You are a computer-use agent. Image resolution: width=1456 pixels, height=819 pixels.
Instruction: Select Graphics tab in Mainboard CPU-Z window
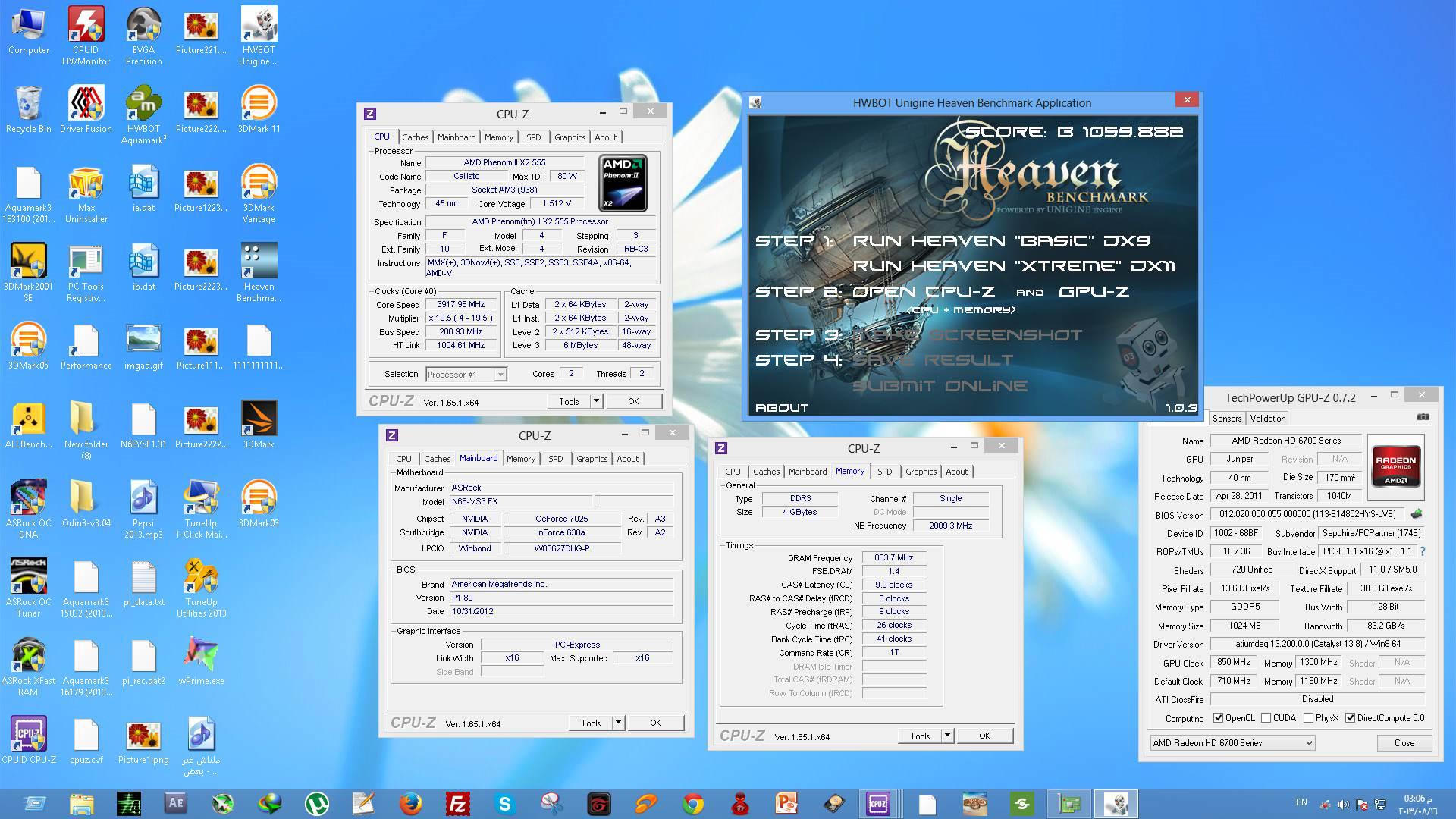(x=591, y=459)
